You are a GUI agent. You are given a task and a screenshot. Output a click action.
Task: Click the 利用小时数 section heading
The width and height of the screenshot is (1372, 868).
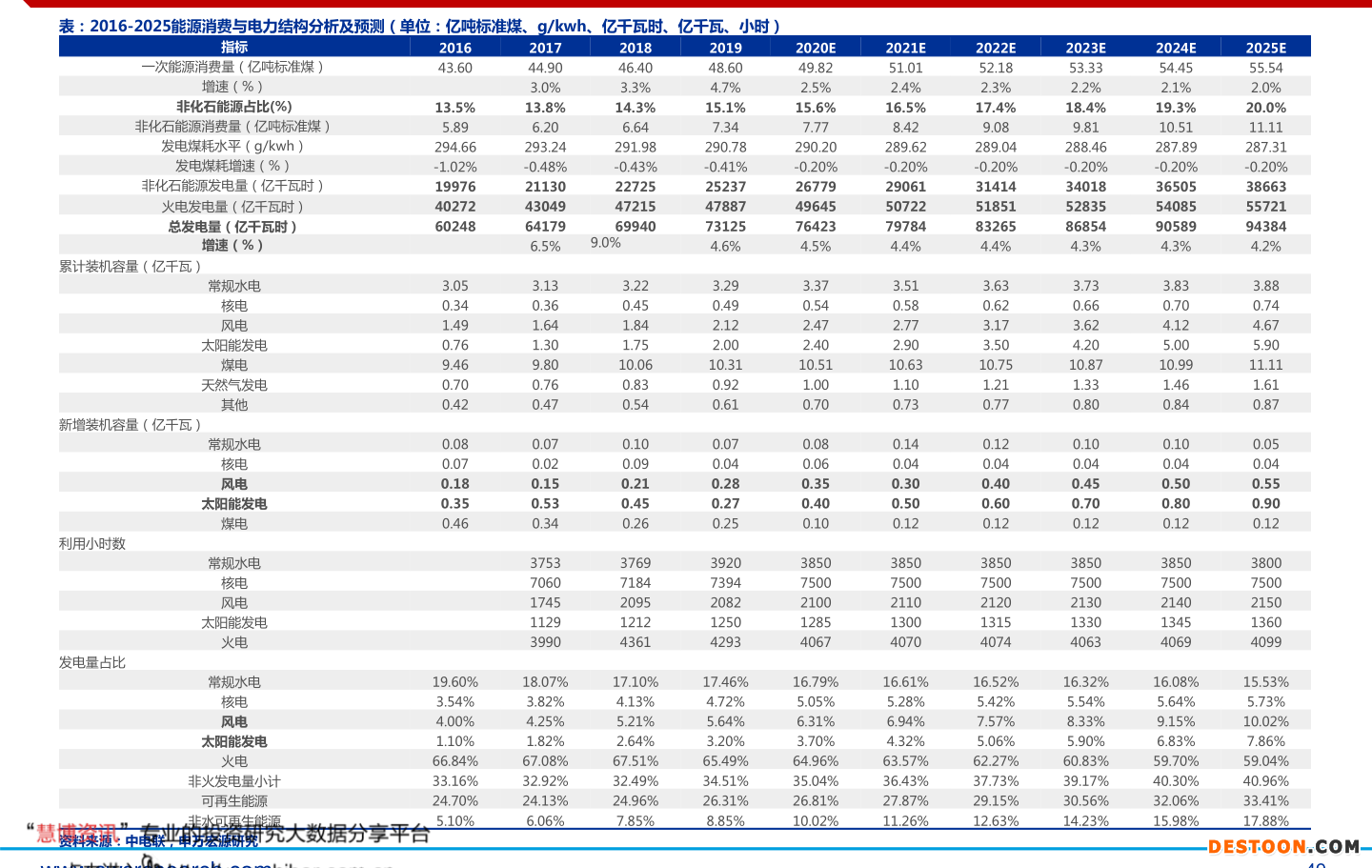pos(92,543)
